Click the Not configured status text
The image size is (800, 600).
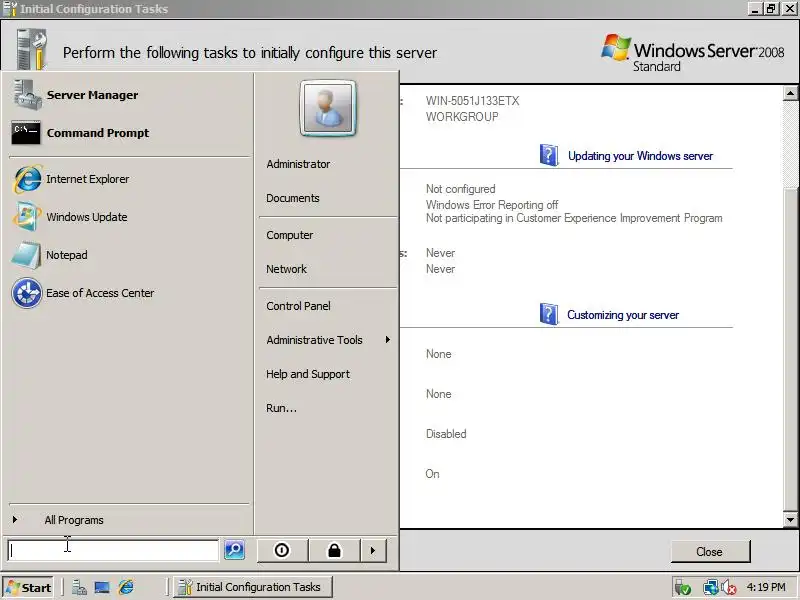pyautogui.click(x=460, y=189)
